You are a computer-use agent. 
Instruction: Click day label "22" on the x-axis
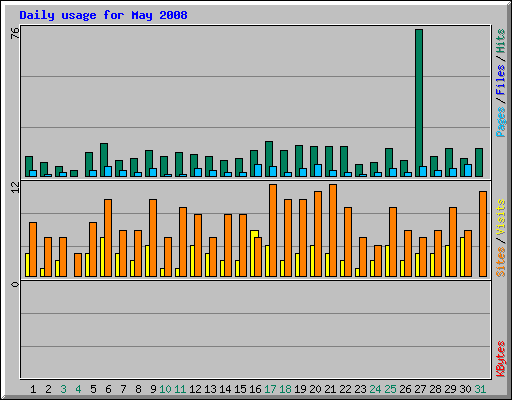click(x=345, y=389)
